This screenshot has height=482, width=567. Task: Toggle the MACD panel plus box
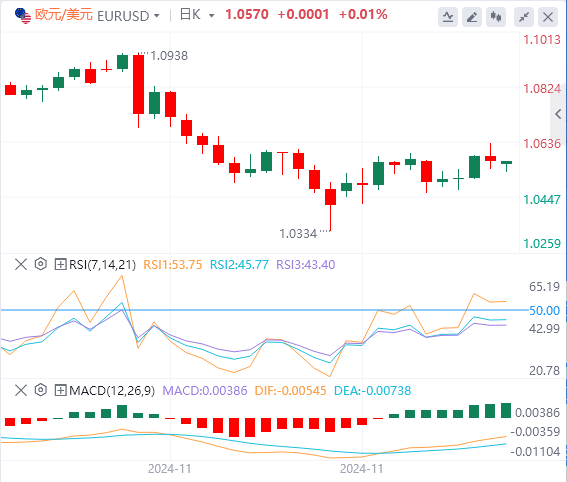(x=60, y=391)
